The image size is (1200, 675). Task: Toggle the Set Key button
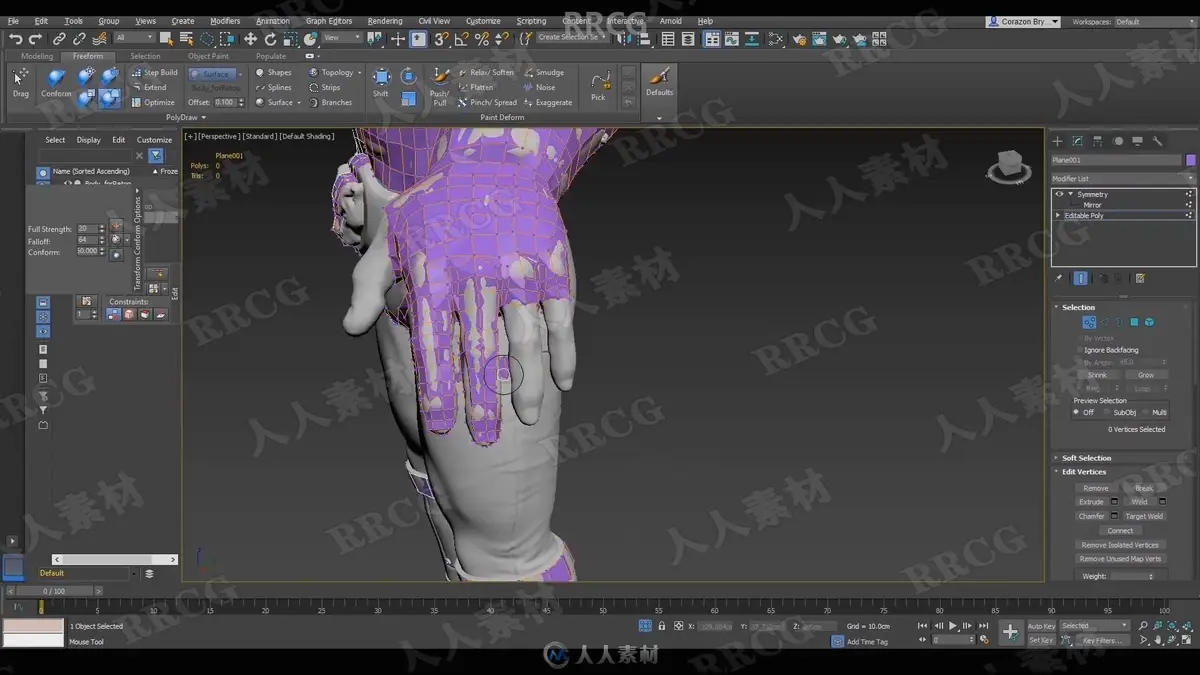[x=1041, y=640]
